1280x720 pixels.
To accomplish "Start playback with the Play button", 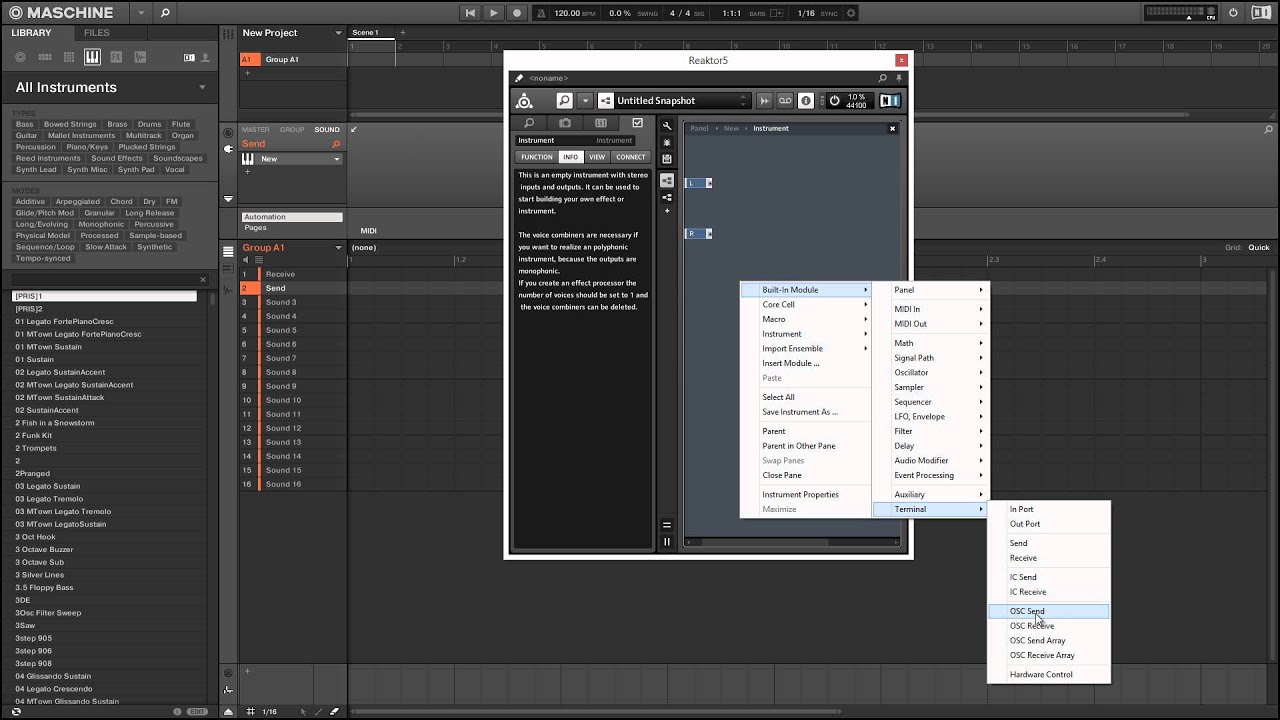I will [493, 13].
